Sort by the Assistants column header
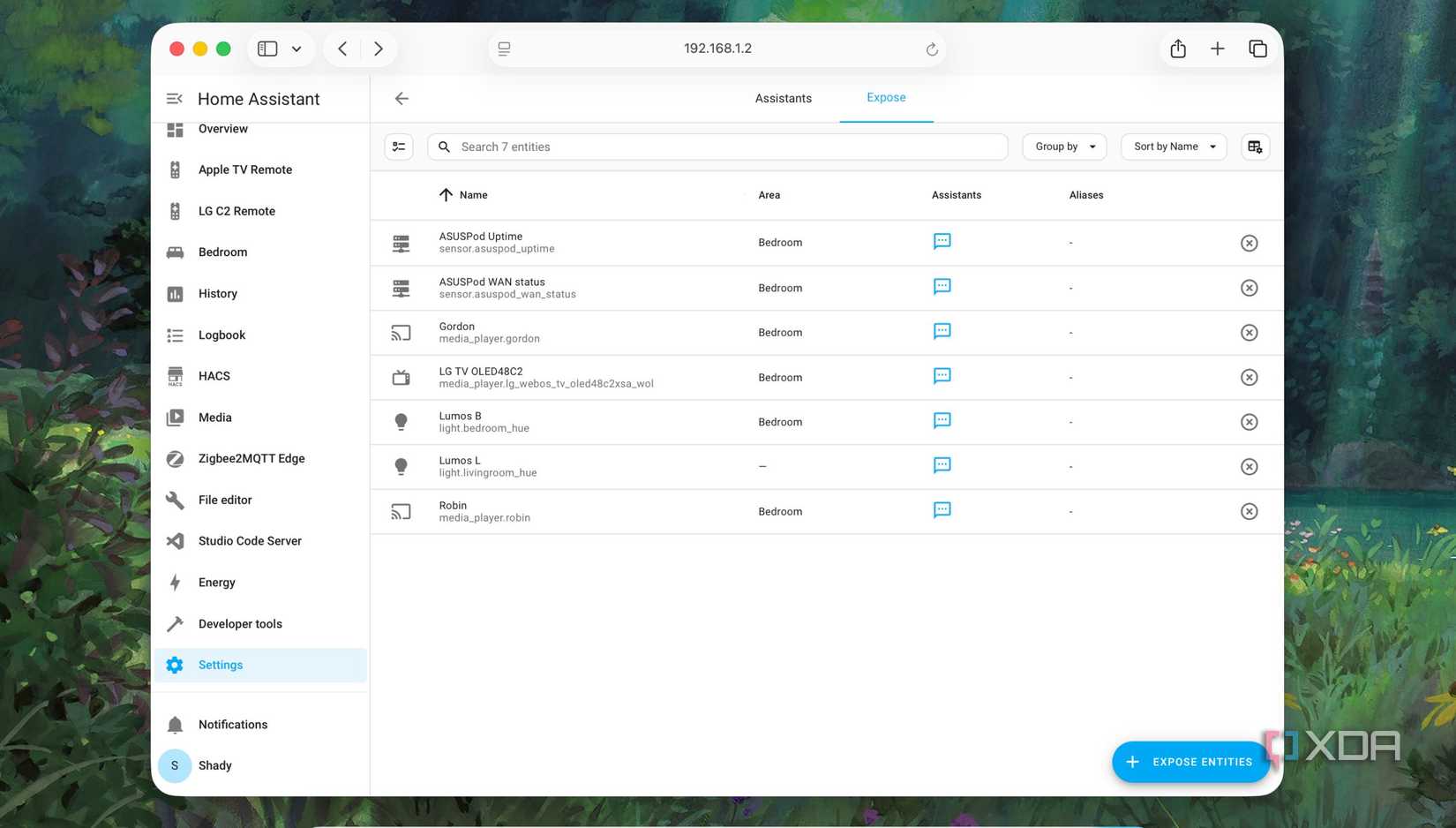The height and width of the screenshot is (828, 1456). click(x=957, y=195)
